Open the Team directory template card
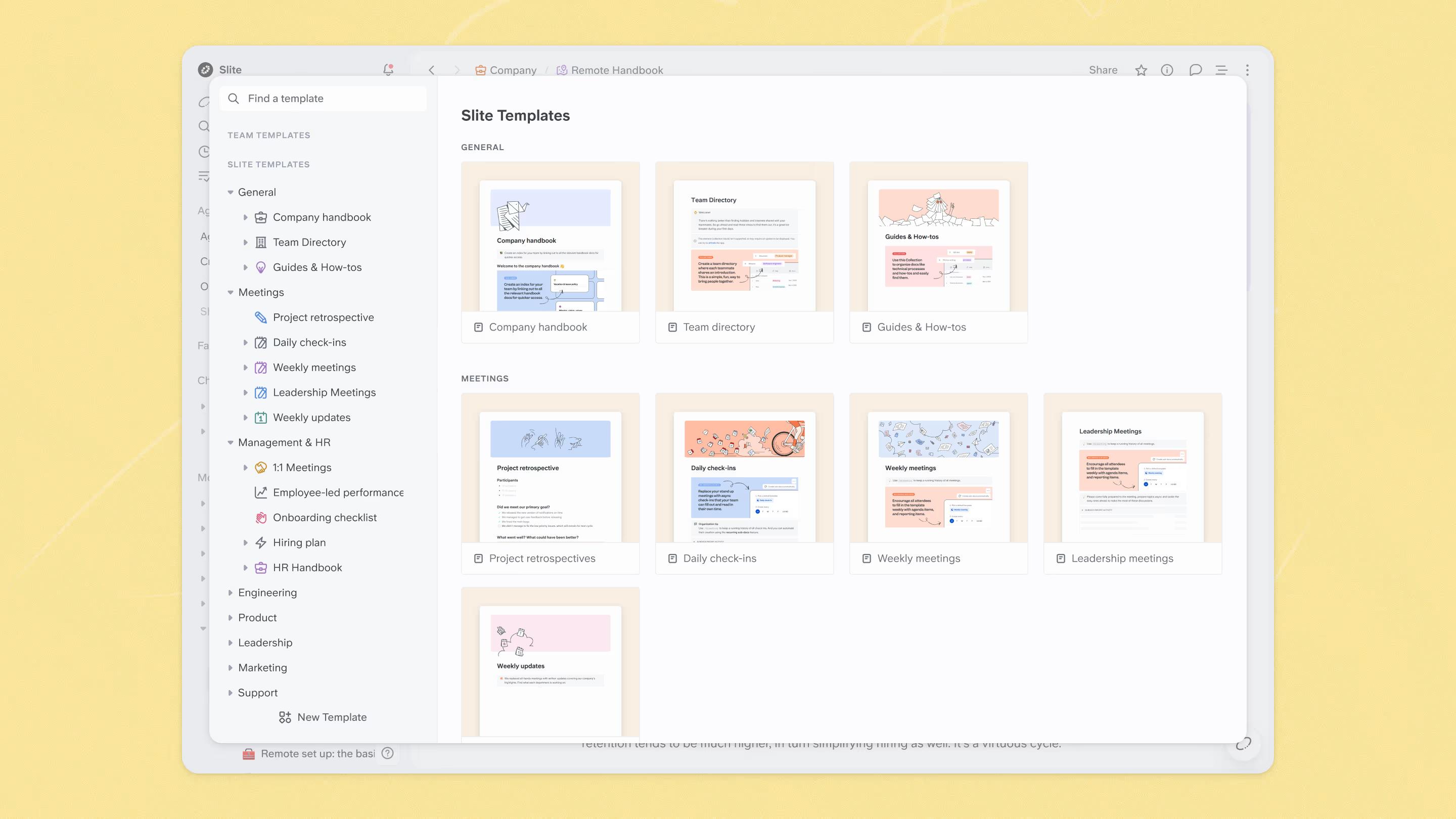 click(x=744, y=252)
